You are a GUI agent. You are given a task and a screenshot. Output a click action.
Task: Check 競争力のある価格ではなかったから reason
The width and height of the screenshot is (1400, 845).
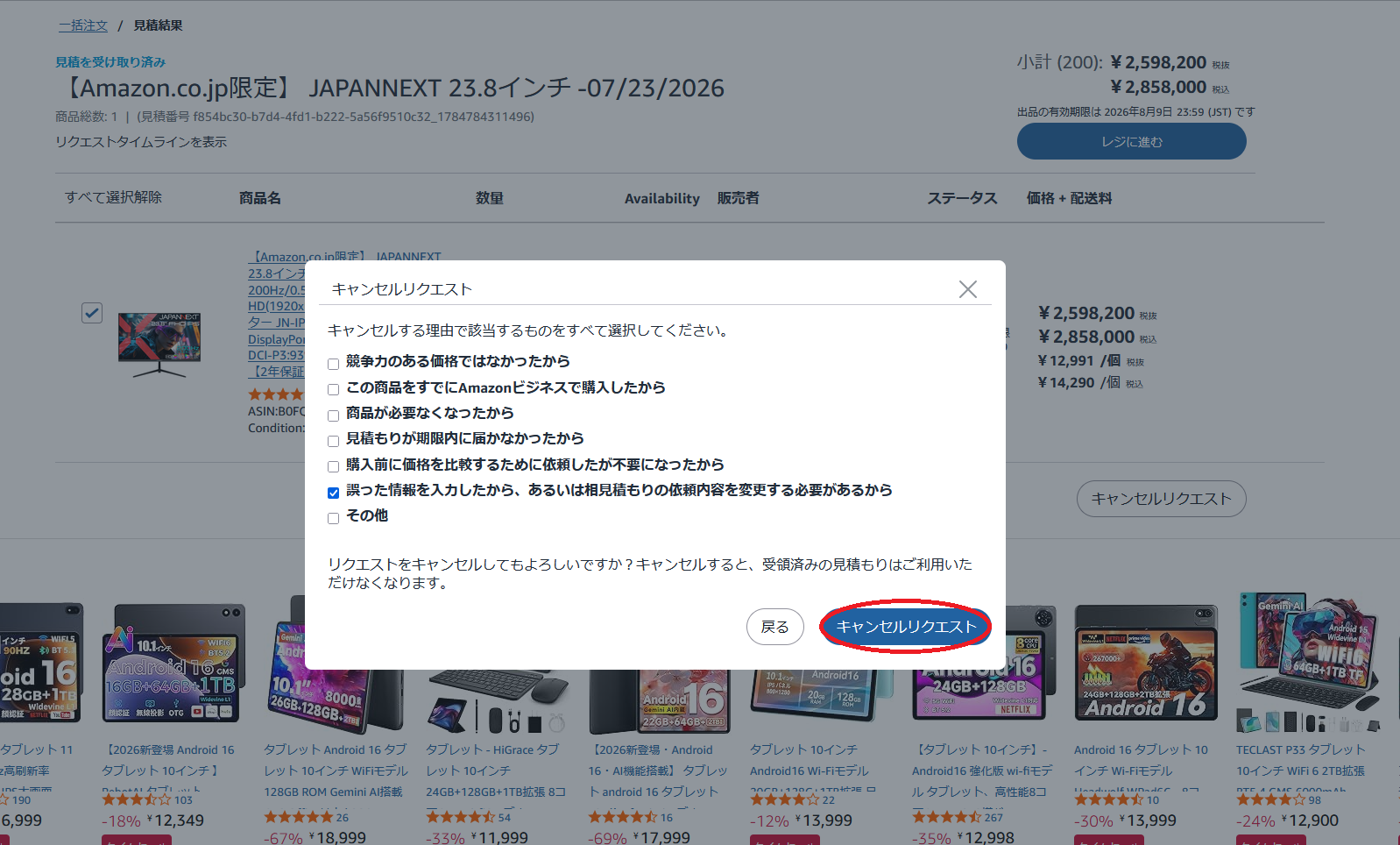[x=333, y=364]
